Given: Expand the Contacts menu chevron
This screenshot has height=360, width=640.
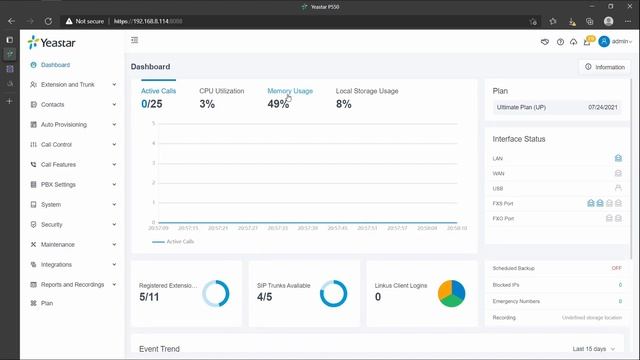Looking at the screenshot, I should click(114, 104).
